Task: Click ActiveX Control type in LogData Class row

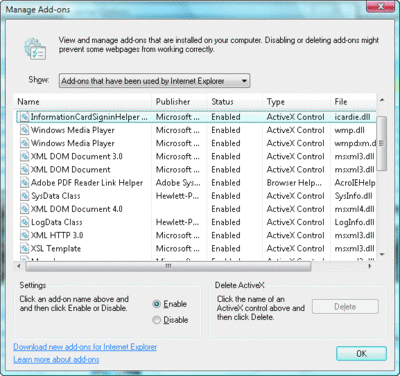Action: click(x=295, y=222)
